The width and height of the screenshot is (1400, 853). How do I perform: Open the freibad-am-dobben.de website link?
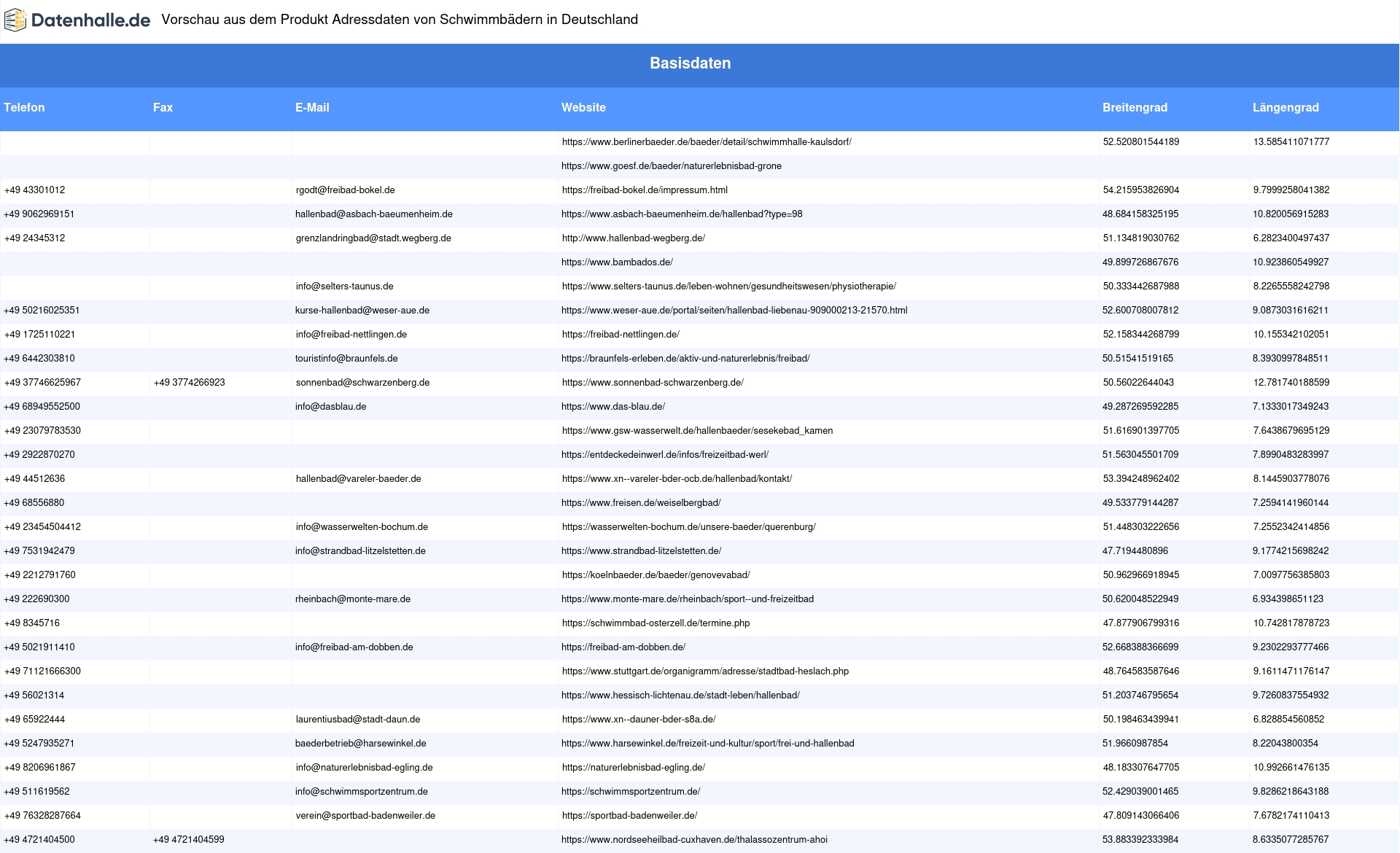[623, 647]
